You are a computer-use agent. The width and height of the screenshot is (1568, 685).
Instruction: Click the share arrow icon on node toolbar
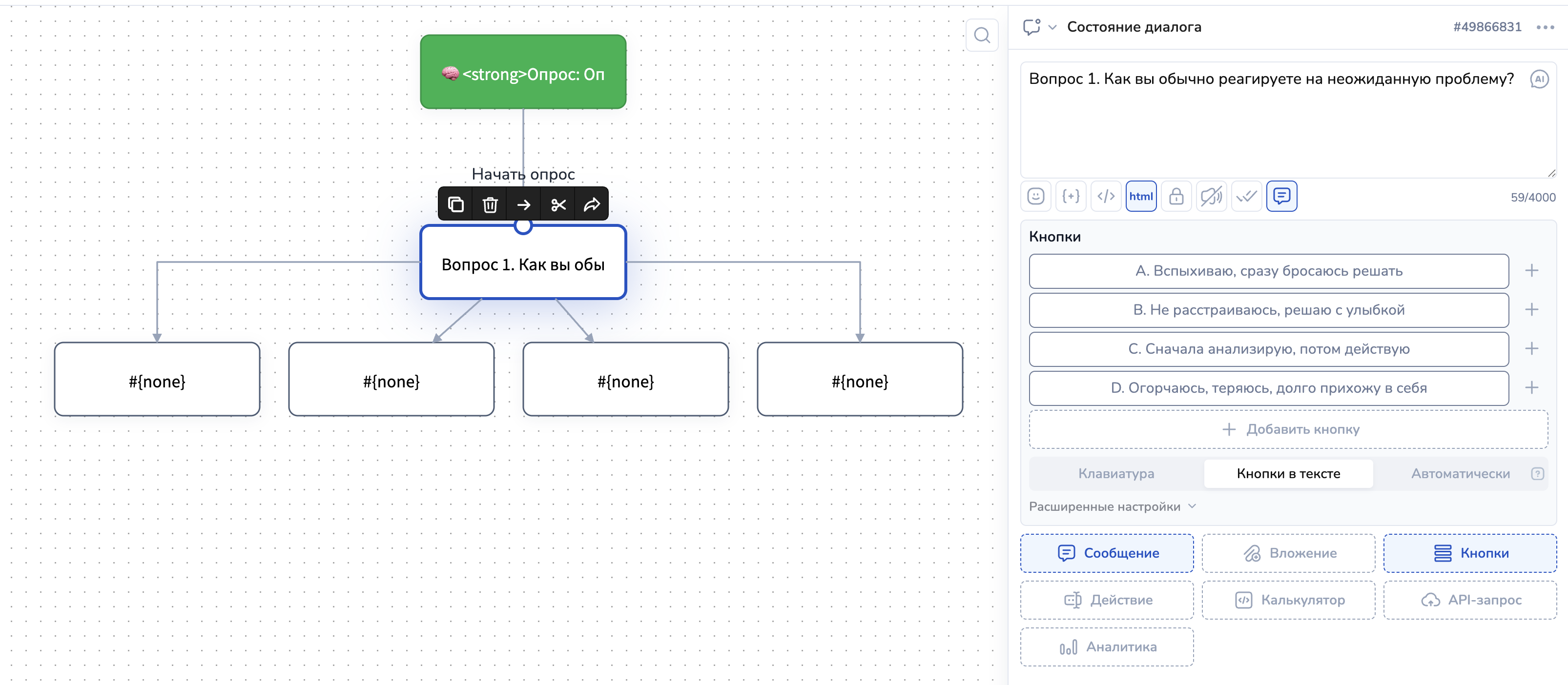tap(592, 204)
